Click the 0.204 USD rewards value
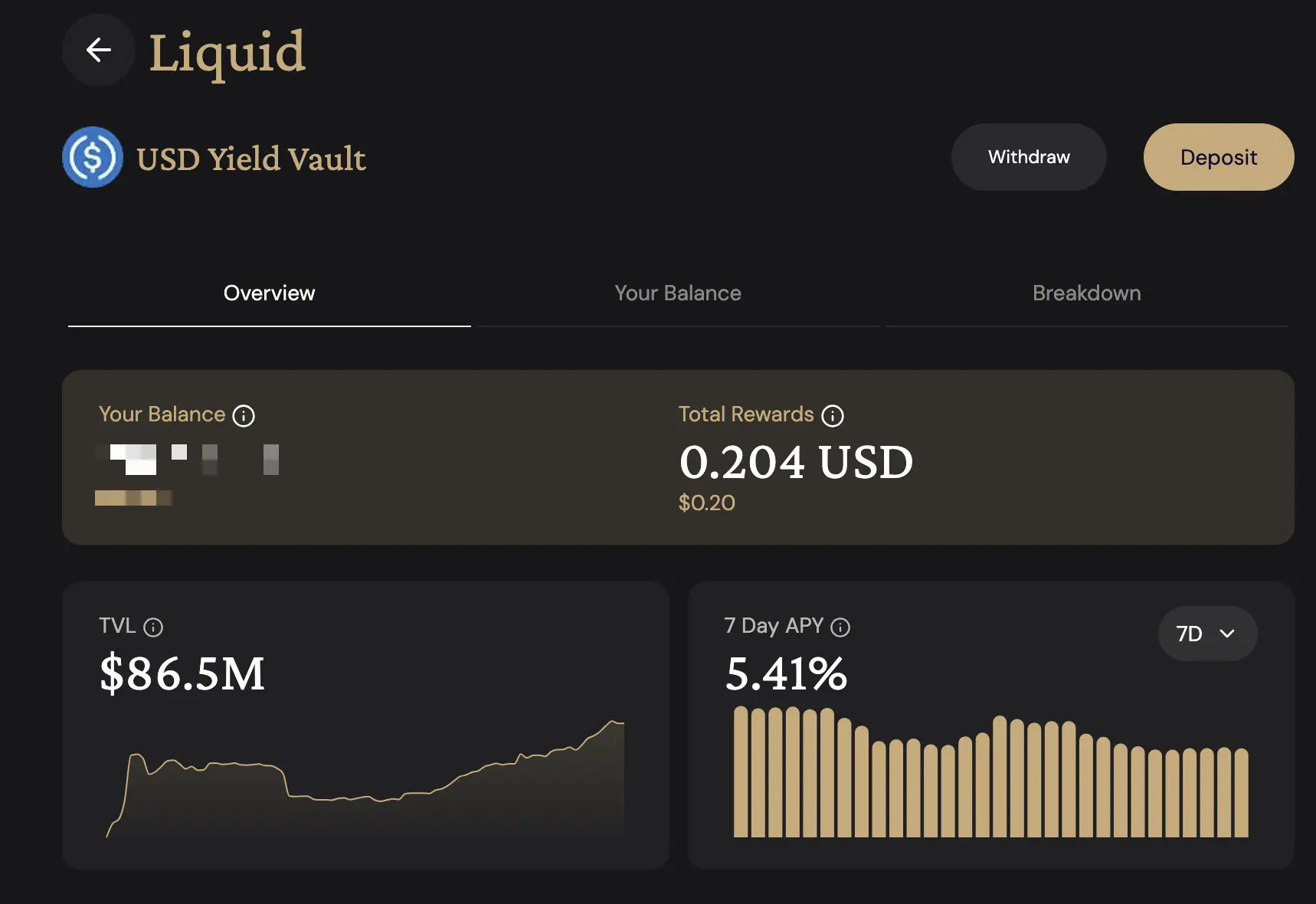 pos(796,462)
